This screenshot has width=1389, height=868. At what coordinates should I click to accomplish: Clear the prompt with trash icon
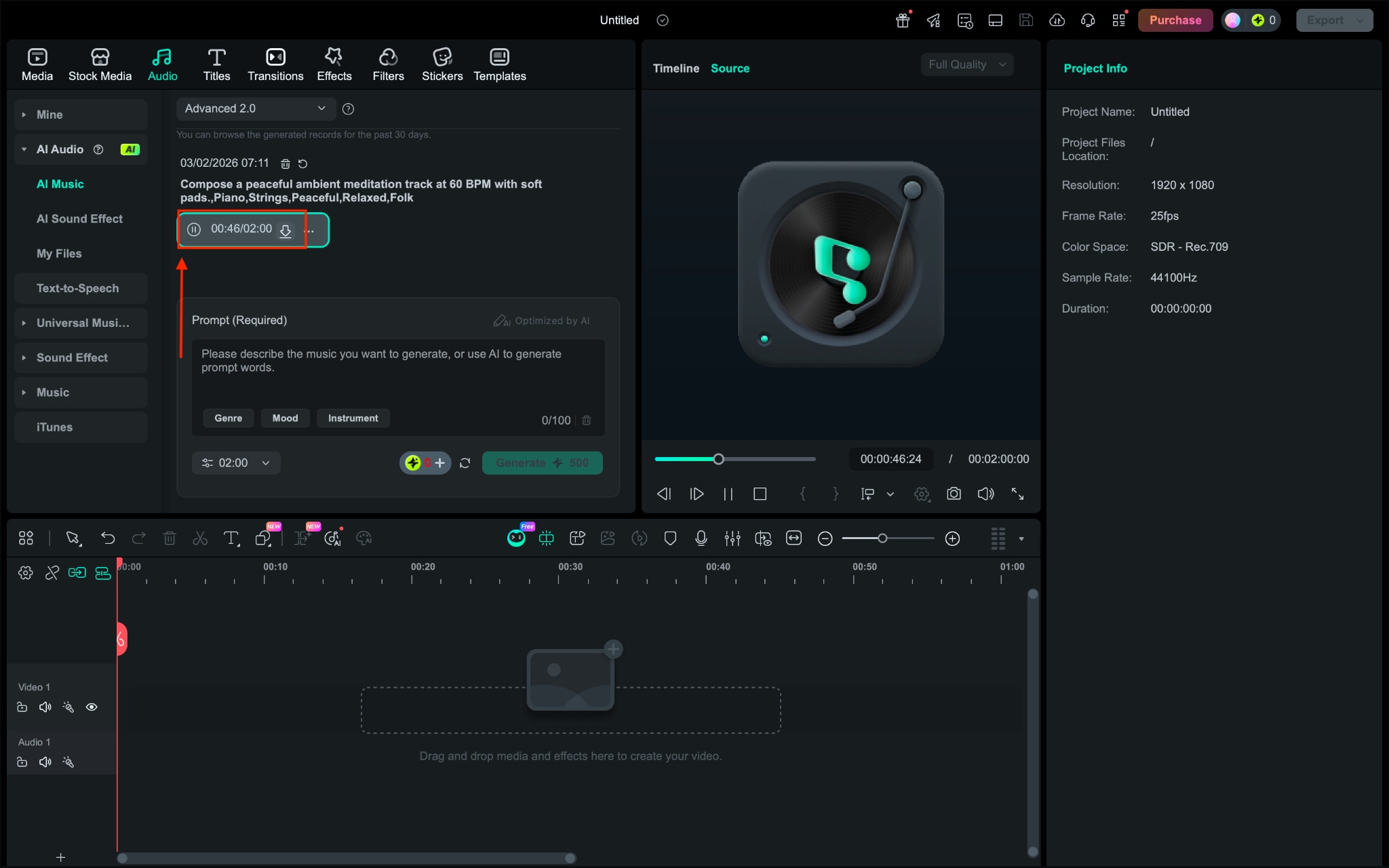pos(587,420)
